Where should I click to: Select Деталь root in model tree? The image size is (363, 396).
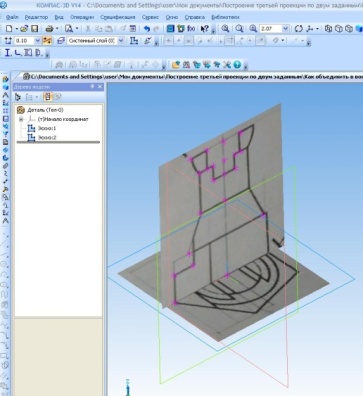(45, 110)
